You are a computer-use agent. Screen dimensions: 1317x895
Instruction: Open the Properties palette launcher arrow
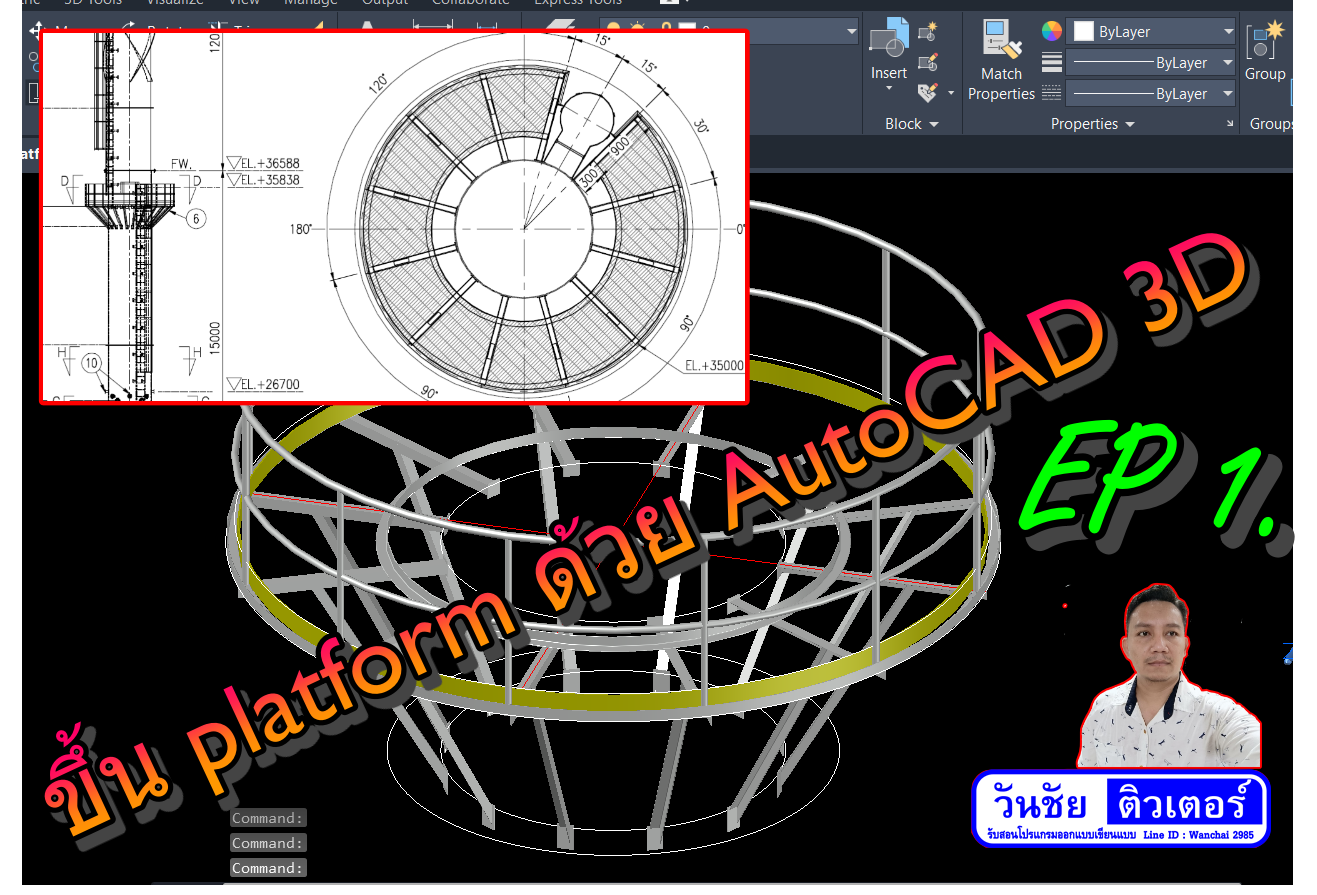[x=1231, y=124]
